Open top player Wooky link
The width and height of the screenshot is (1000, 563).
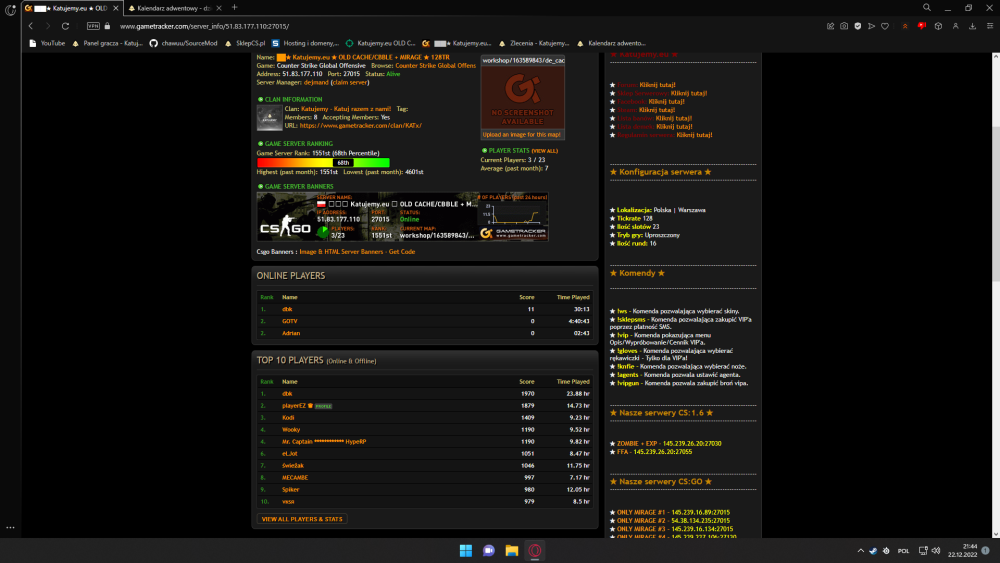click(291, 430)
